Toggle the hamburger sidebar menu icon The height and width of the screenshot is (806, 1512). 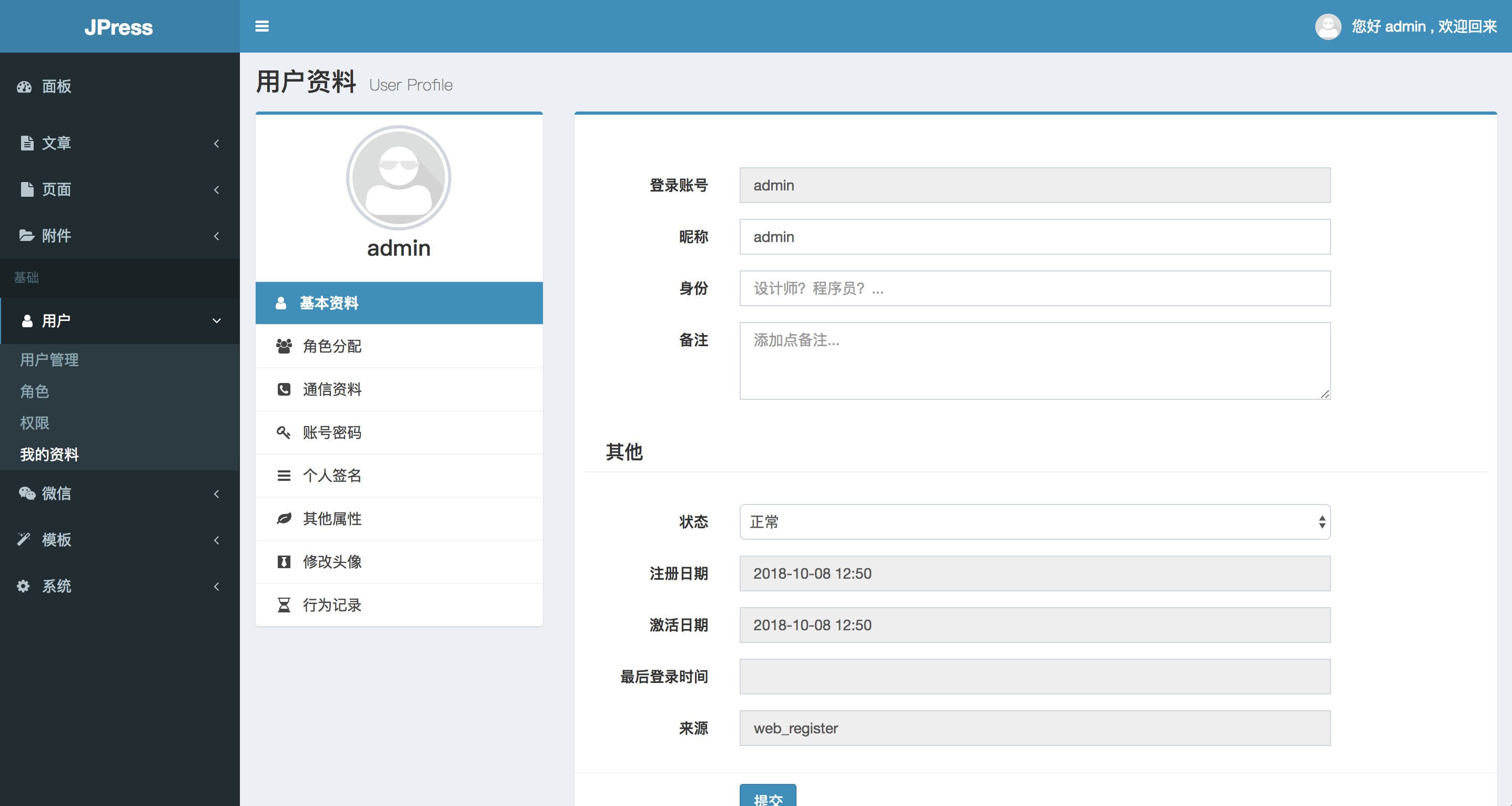click(x=262, y=26)
